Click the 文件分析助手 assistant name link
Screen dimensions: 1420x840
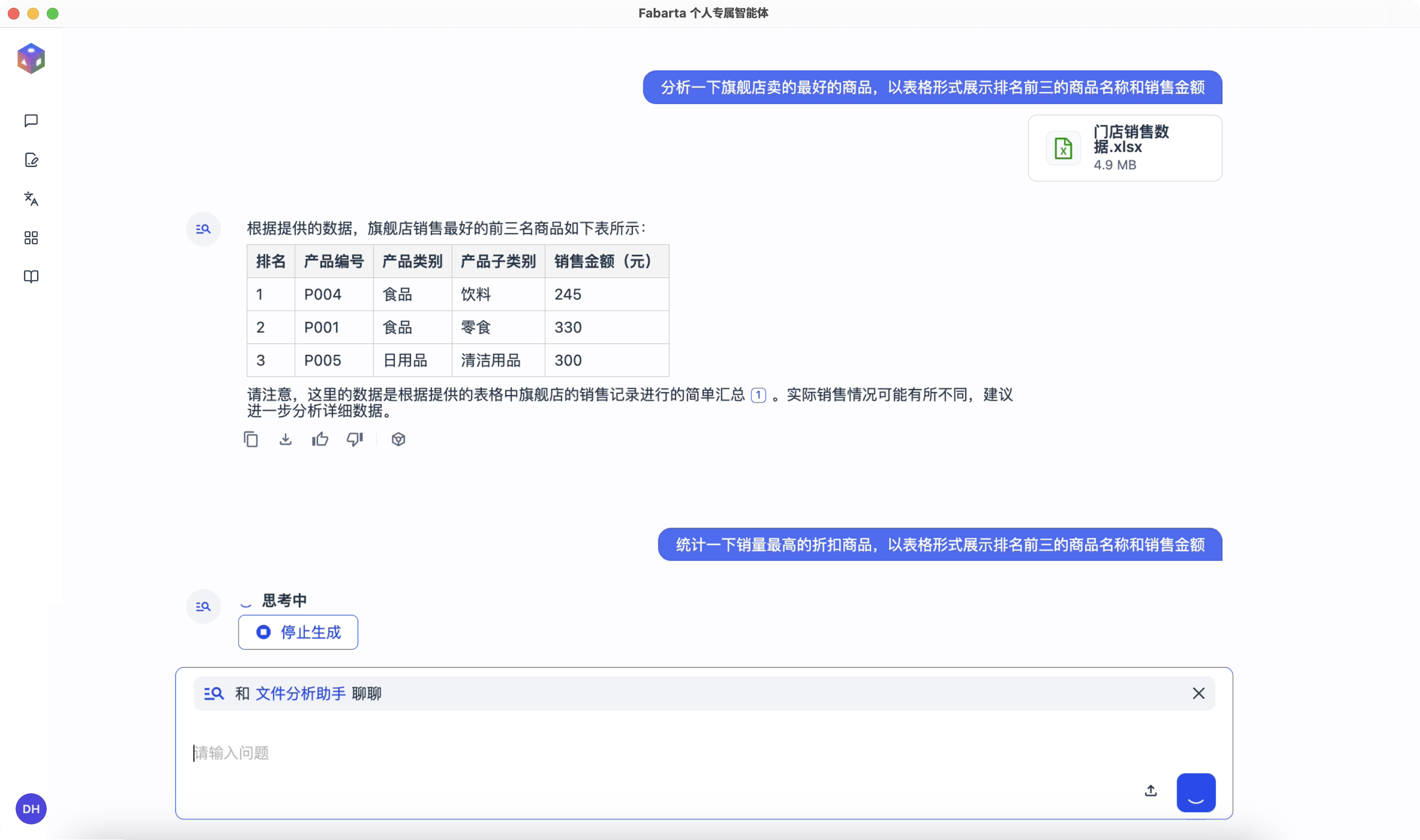coord(300,693)
